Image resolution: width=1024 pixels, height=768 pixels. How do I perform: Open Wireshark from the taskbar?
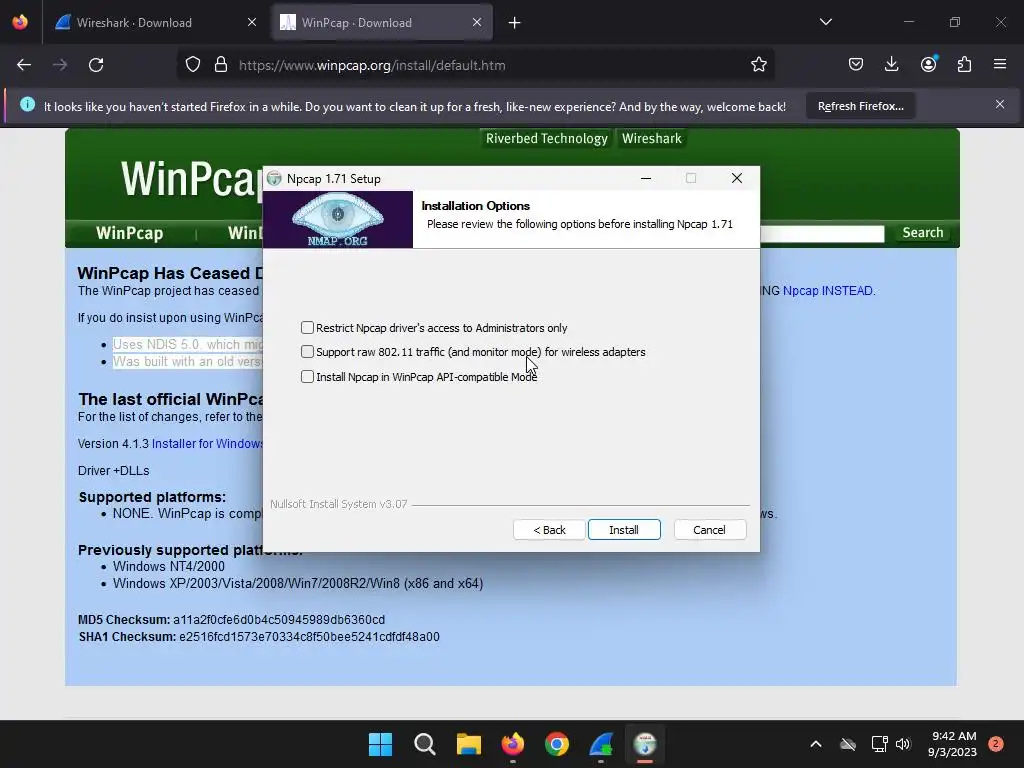tap(601, 744)
